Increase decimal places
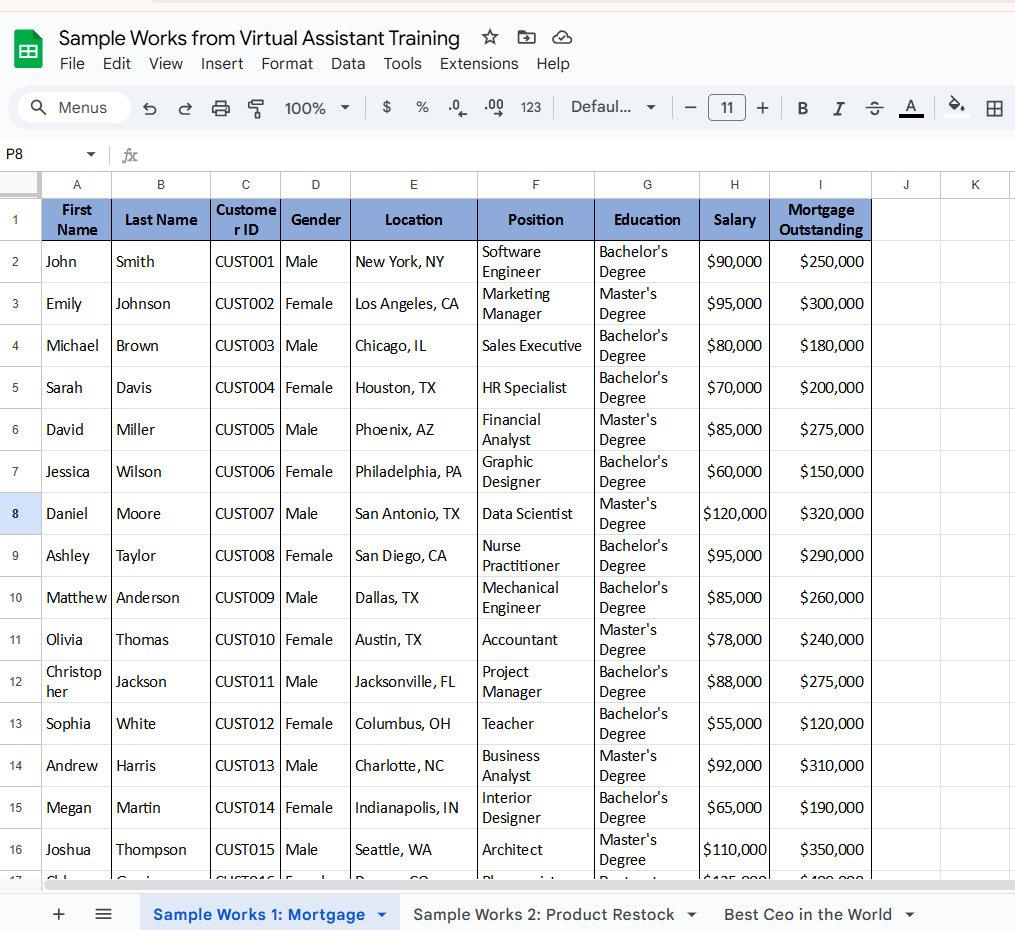The height and width of the screenshot is (930, 1015). click(x=494, y=108)
